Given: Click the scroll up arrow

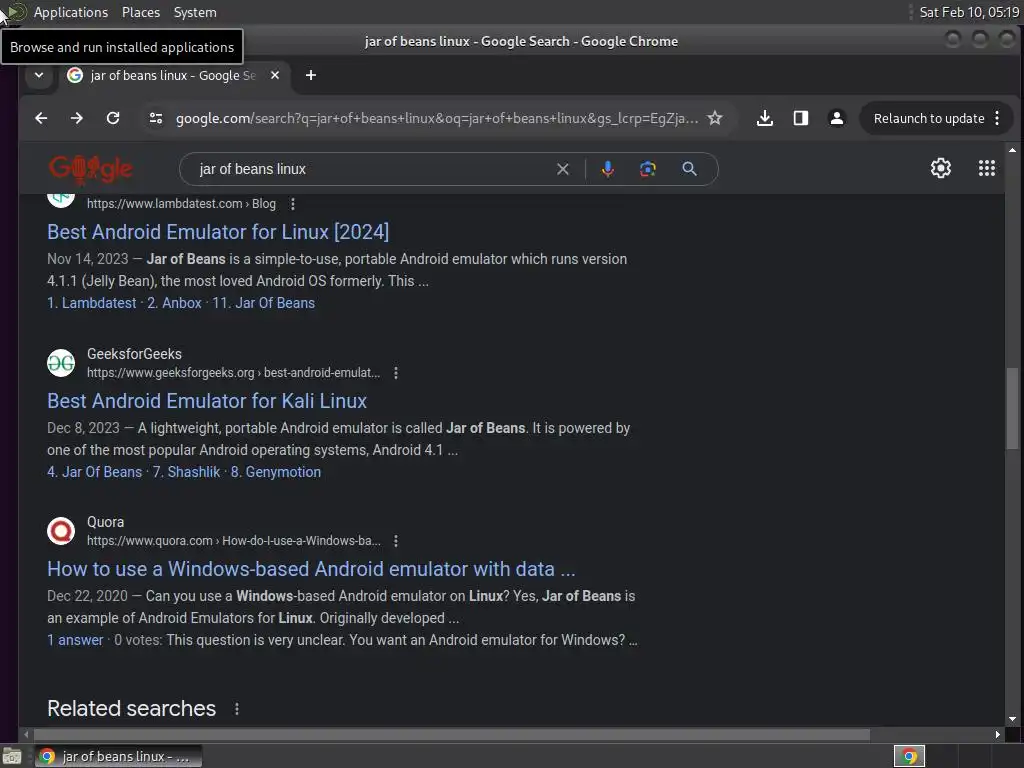Looking at the screenshot, I should pyautogui.click(x=1012, y=150).
